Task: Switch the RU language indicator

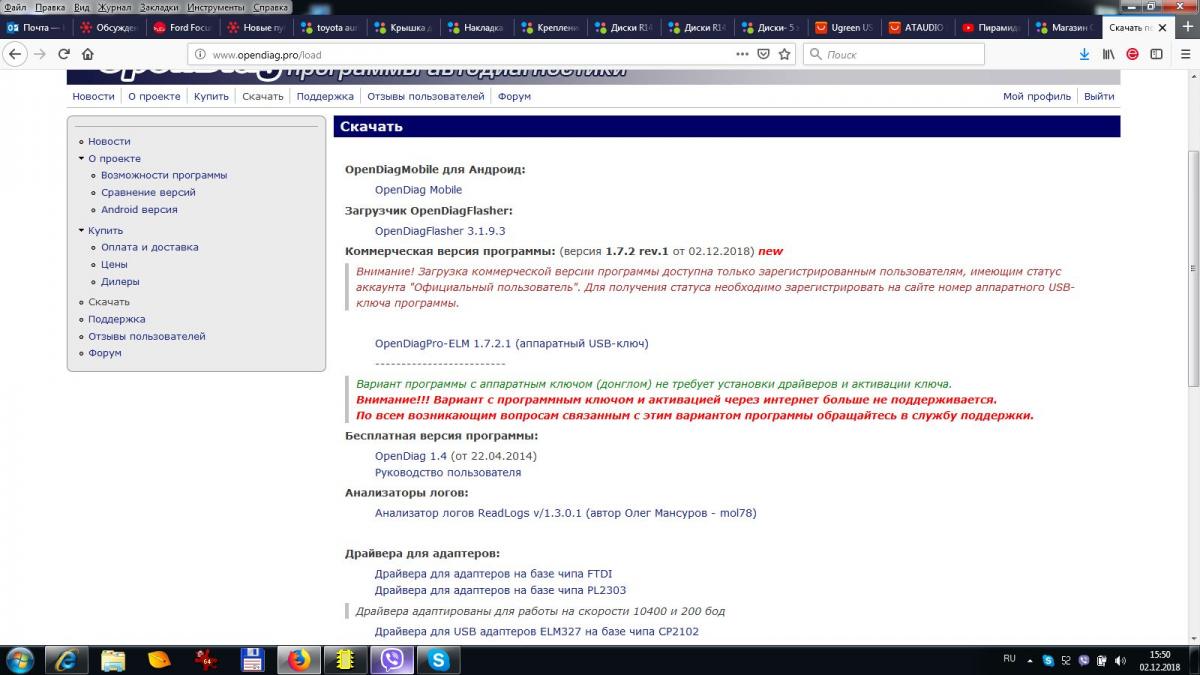Action: pyautogui.click(x=1009, y=659)
